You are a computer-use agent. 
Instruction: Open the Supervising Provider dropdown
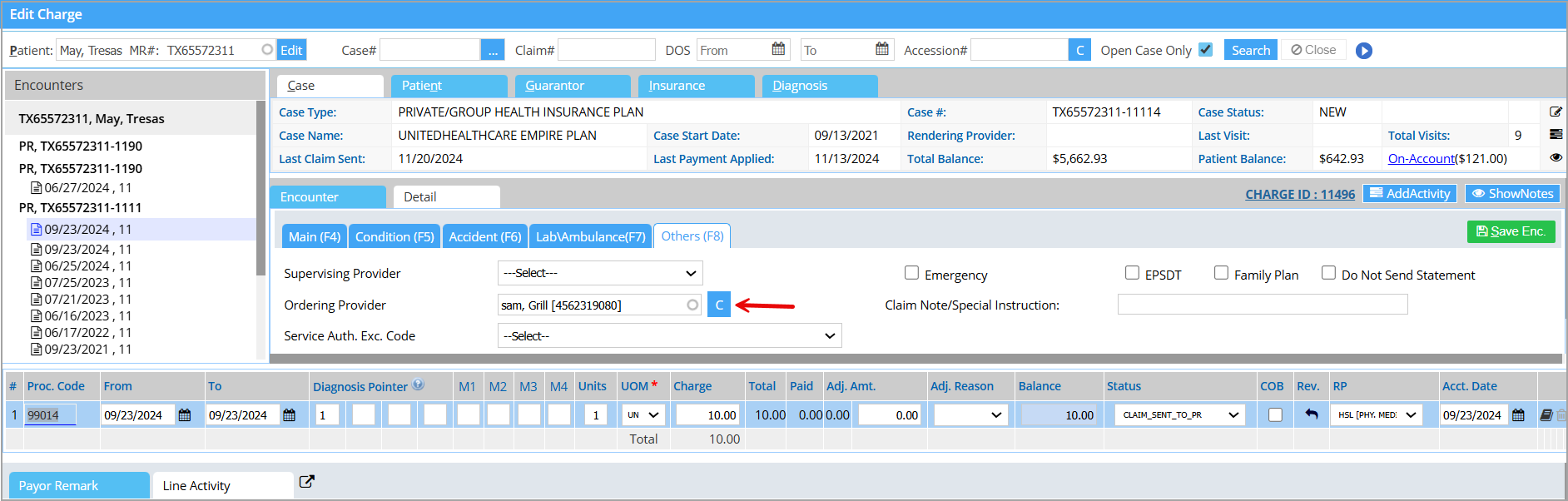point(600,273)
